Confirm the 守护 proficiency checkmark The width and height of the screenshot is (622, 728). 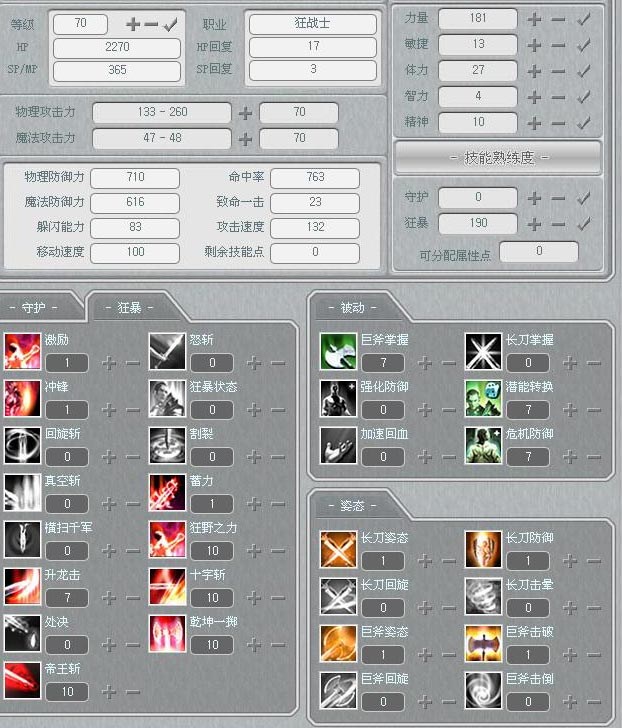pos(583,198)
